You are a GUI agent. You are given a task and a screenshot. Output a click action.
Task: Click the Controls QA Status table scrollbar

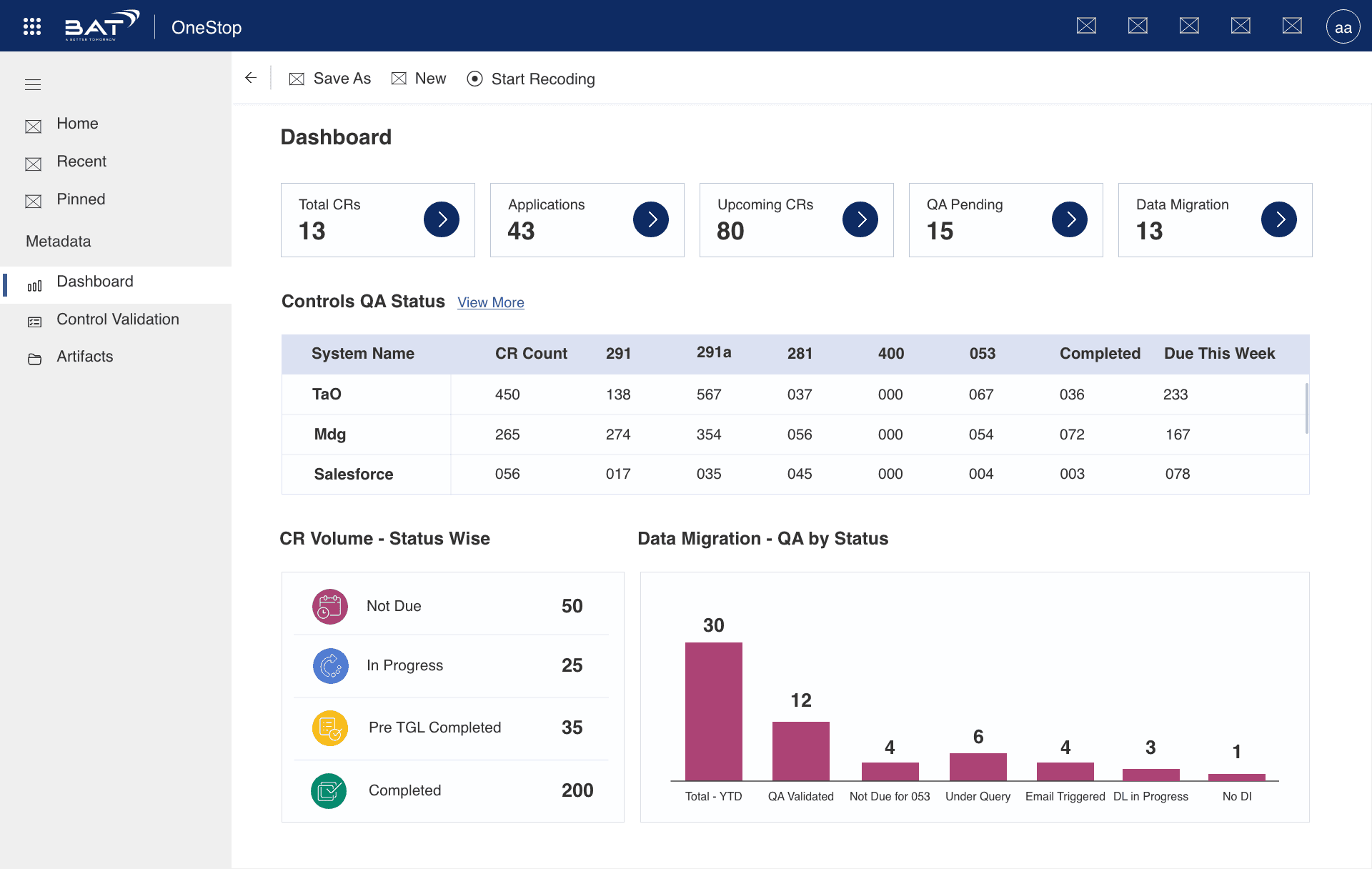pyautogui.click(x=1306, y=408)
